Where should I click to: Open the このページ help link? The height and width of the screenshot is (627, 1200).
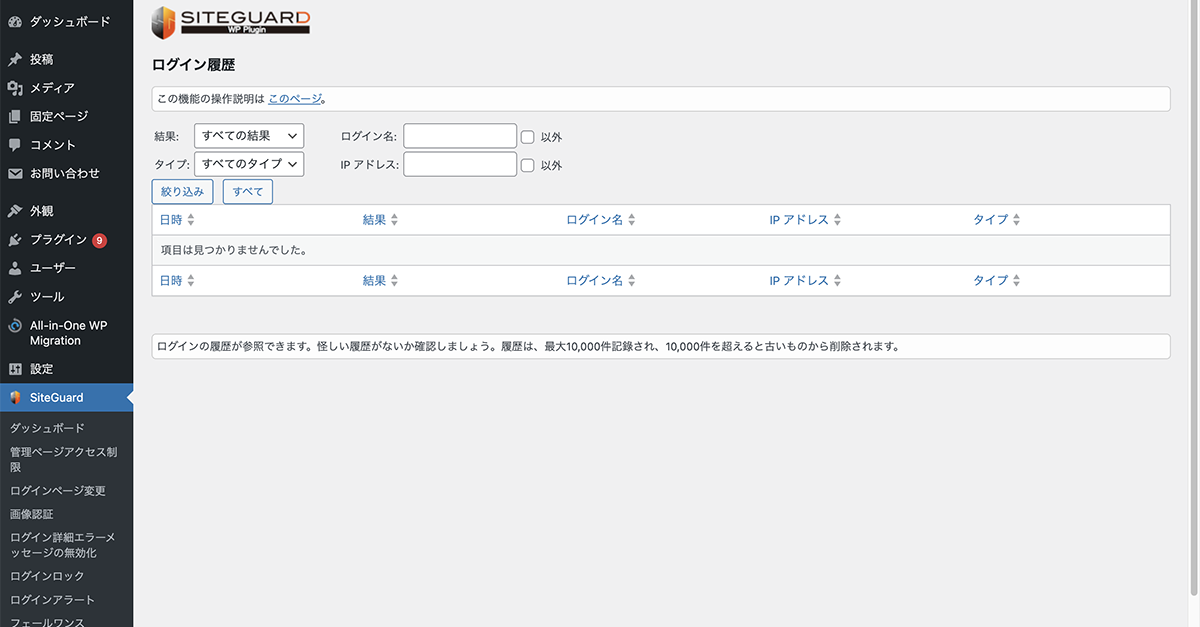tap(295, 98)
